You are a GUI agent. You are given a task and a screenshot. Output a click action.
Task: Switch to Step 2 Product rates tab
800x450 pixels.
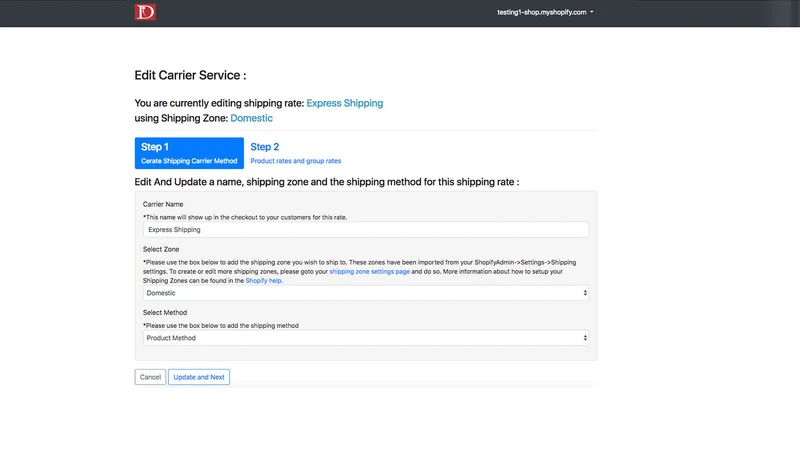tap(295, 153)
